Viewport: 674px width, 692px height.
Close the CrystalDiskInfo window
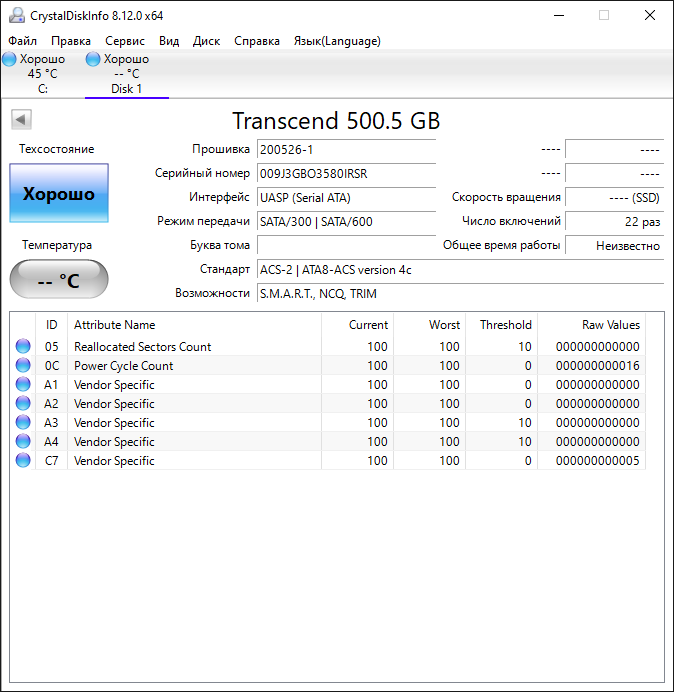[x=650, y=15]
